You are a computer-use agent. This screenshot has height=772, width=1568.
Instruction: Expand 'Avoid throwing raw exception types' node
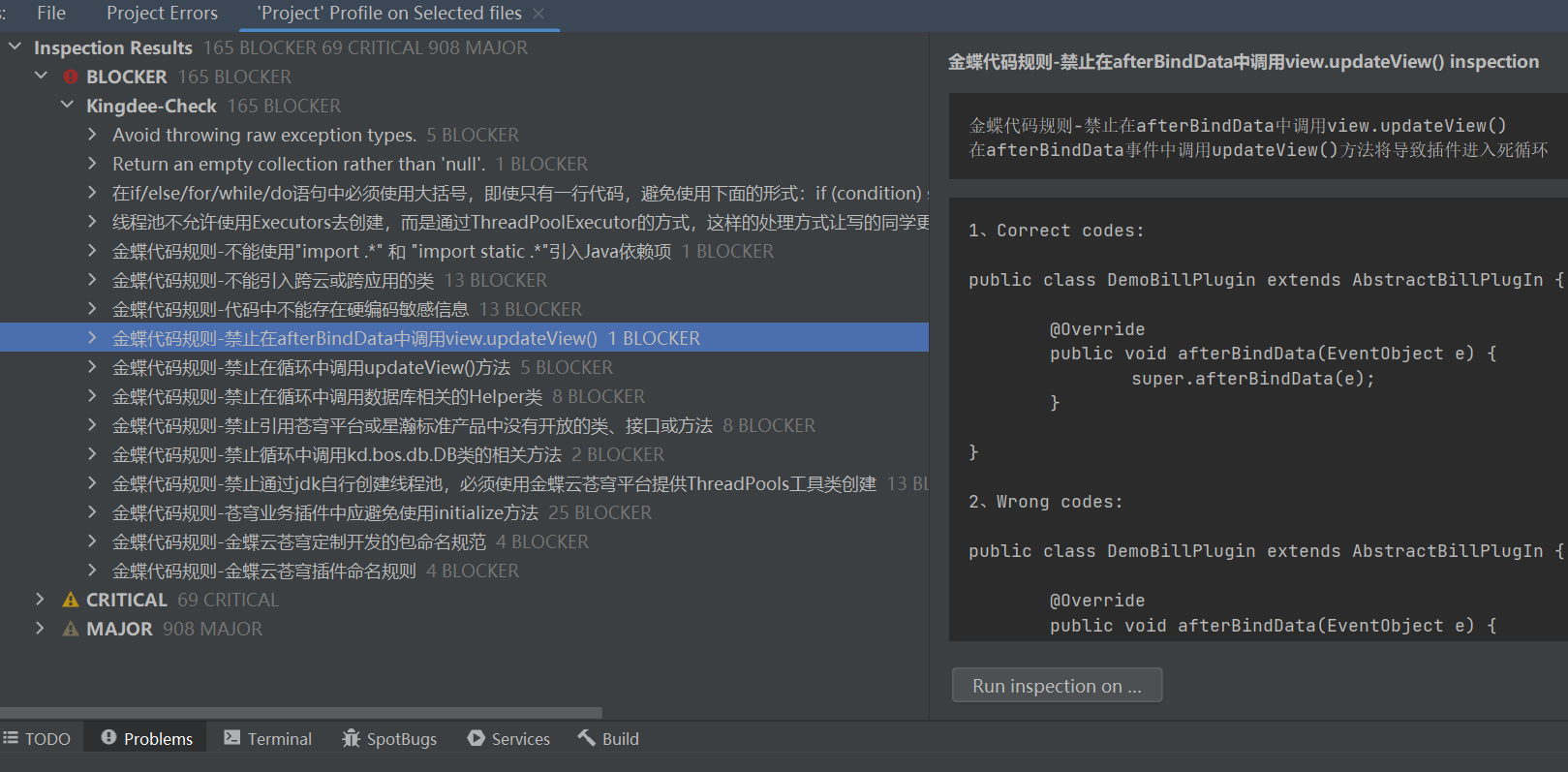click(x=92, y=135)
